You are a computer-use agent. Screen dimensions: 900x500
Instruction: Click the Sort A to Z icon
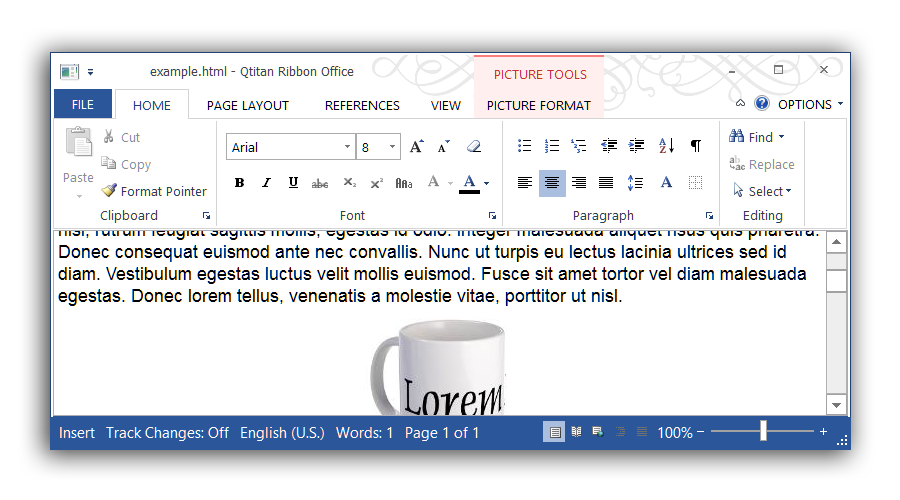(666, 146)
